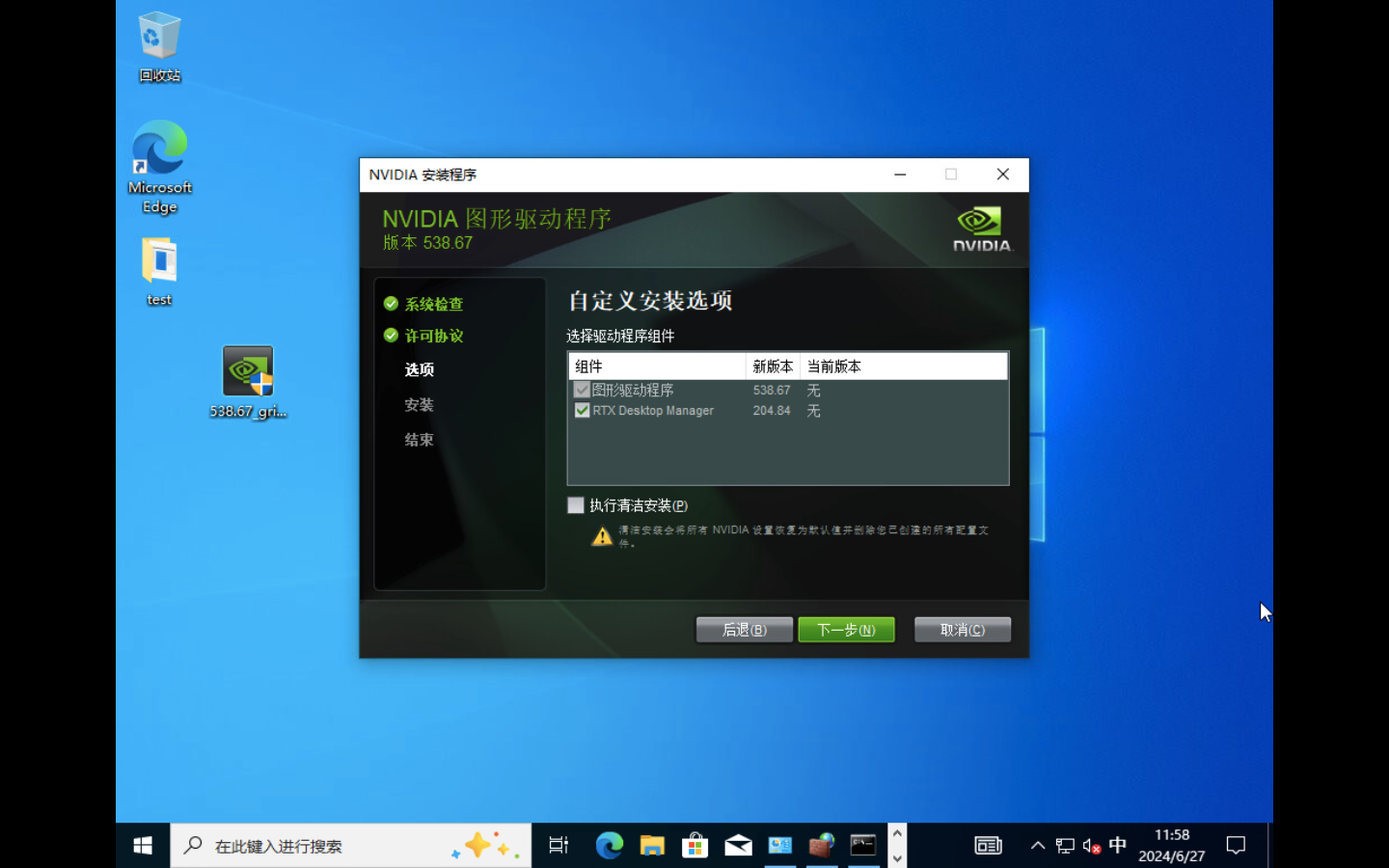1389x868 pixels.
Task: Uncheck the RTX Desktop Manager component
Action: [x=582, y=410]
